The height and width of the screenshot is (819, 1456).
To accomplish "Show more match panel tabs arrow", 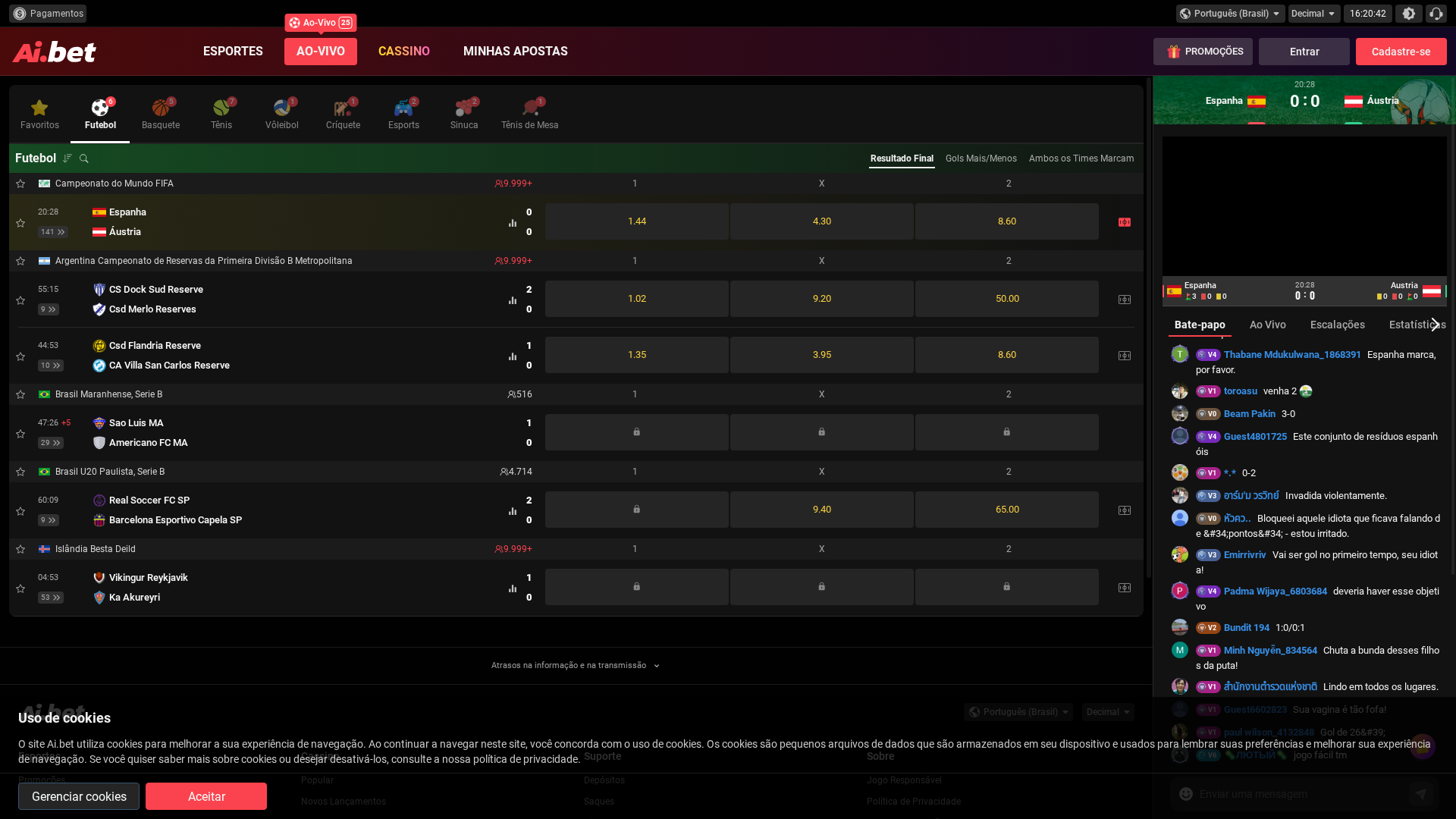I will click(x=1435, y=325).
